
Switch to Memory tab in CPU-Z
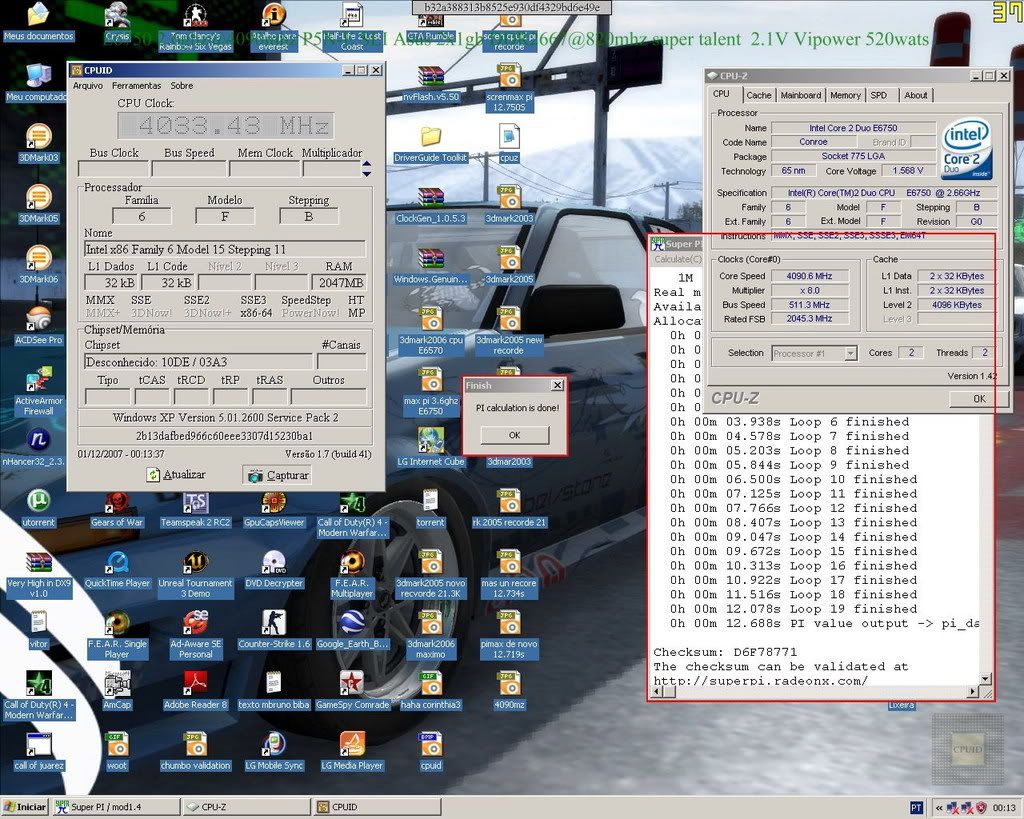tap(845, 95)
